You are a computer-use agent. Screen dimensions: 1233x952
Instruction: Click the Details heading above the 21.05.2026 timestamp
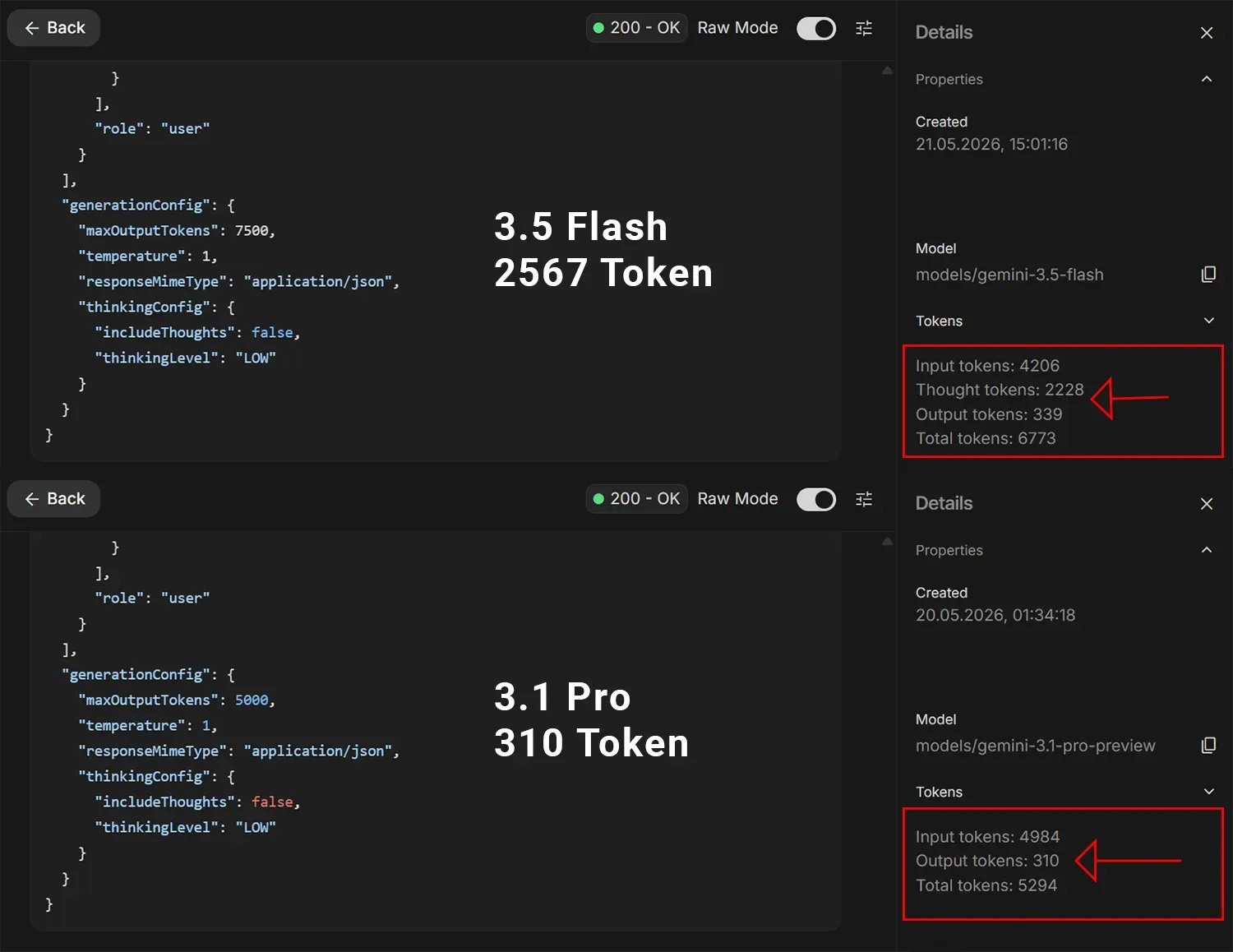[944, 33]
